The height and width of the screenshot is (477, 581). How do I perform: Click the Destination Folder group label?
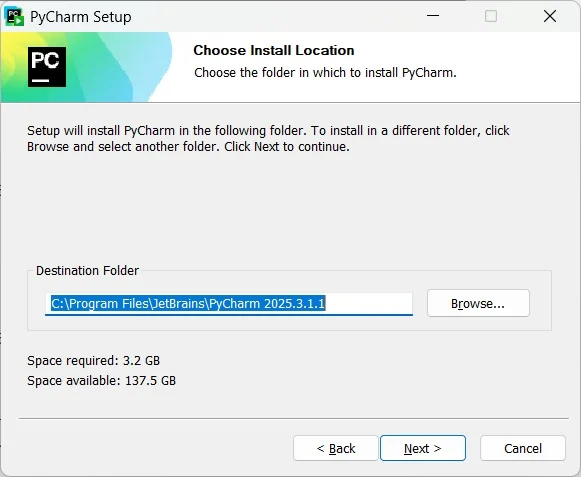pyautogui.click(x=87, y=271)
